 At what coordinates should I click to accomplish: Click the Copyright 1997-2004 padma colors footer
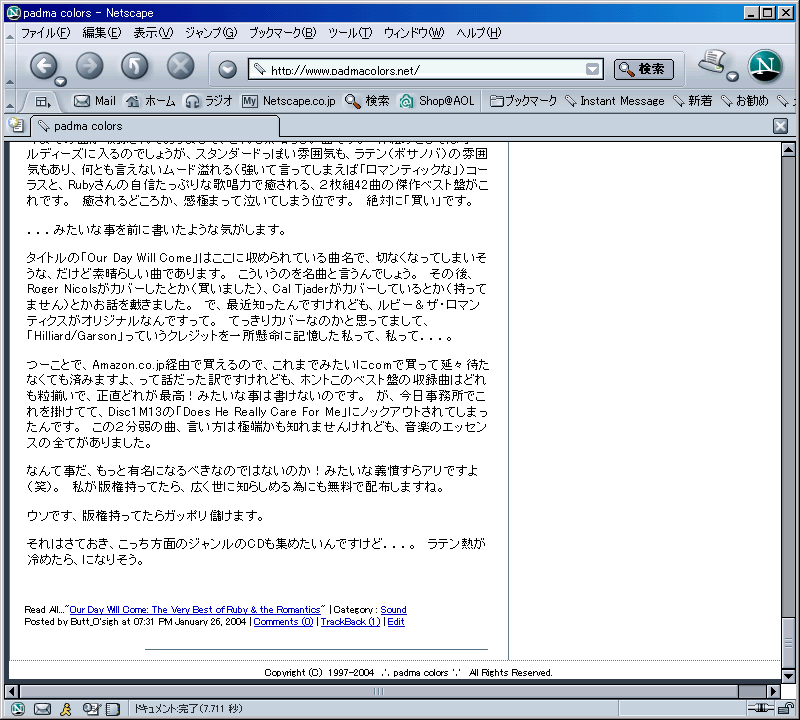pos(408,673)
